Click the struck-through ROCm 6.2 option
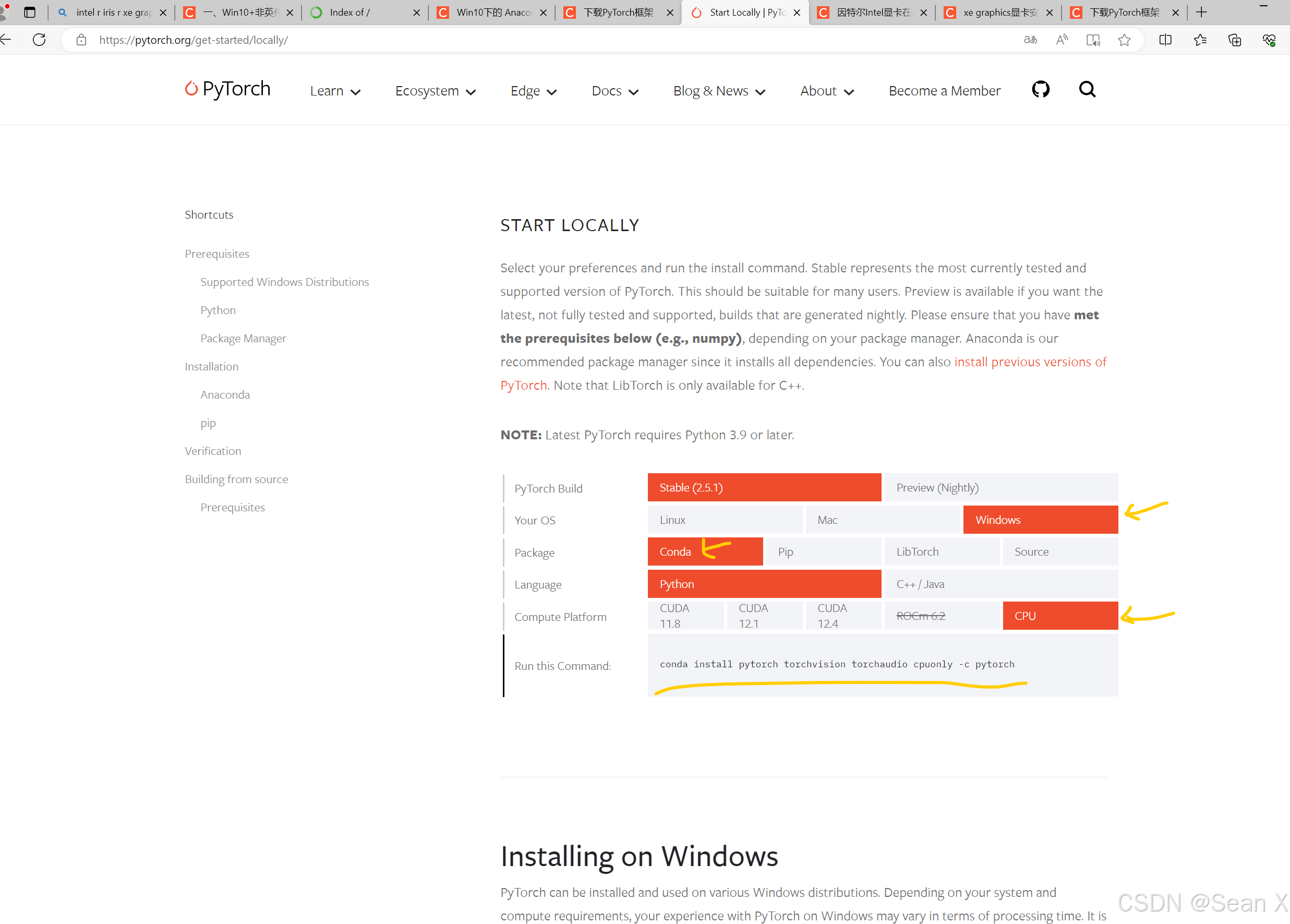1290x924 pixels. 942,616
